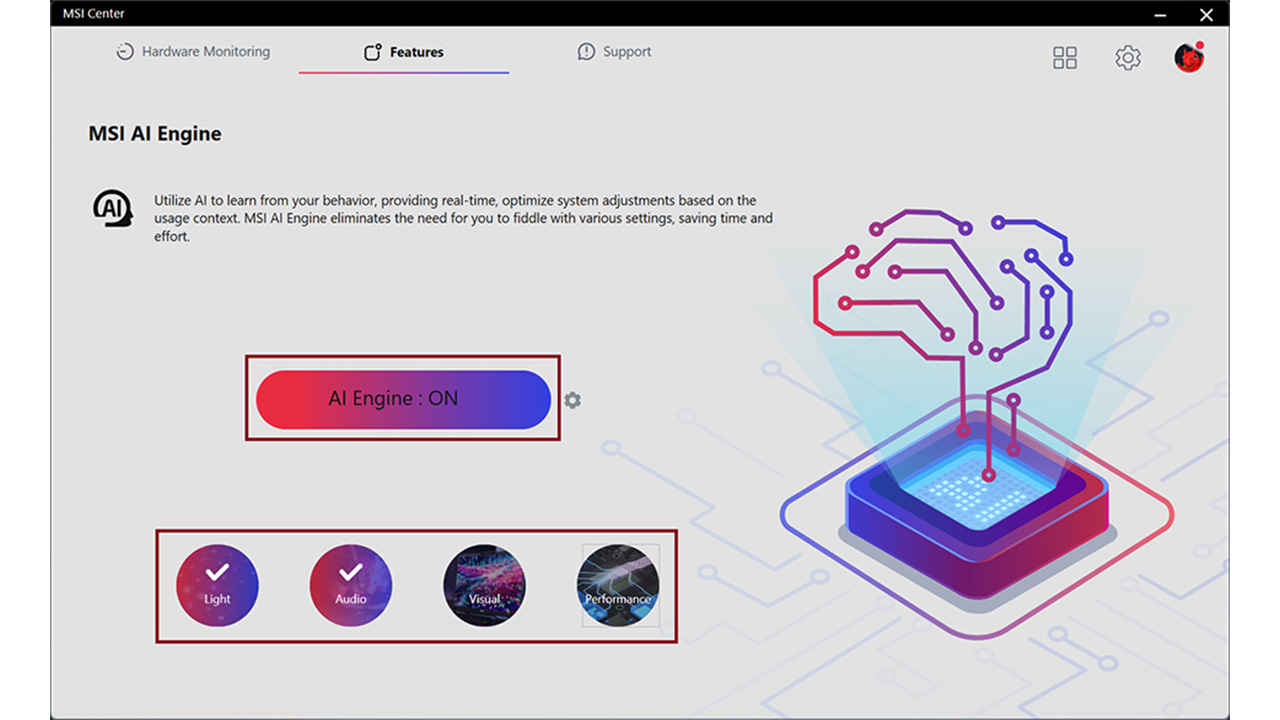Open MSI Center settings gear in header
The height and width of the screenshot is (720, 1280).
click(x=1128, y=58)
